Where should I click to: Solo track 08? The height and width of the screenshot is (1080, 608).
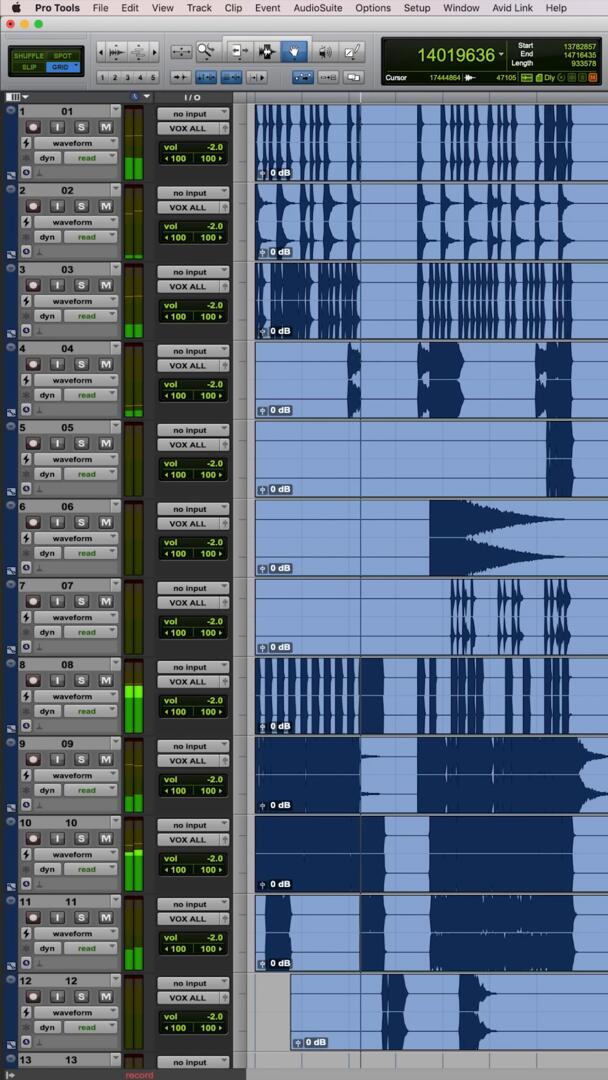click(x=81, y=680)
